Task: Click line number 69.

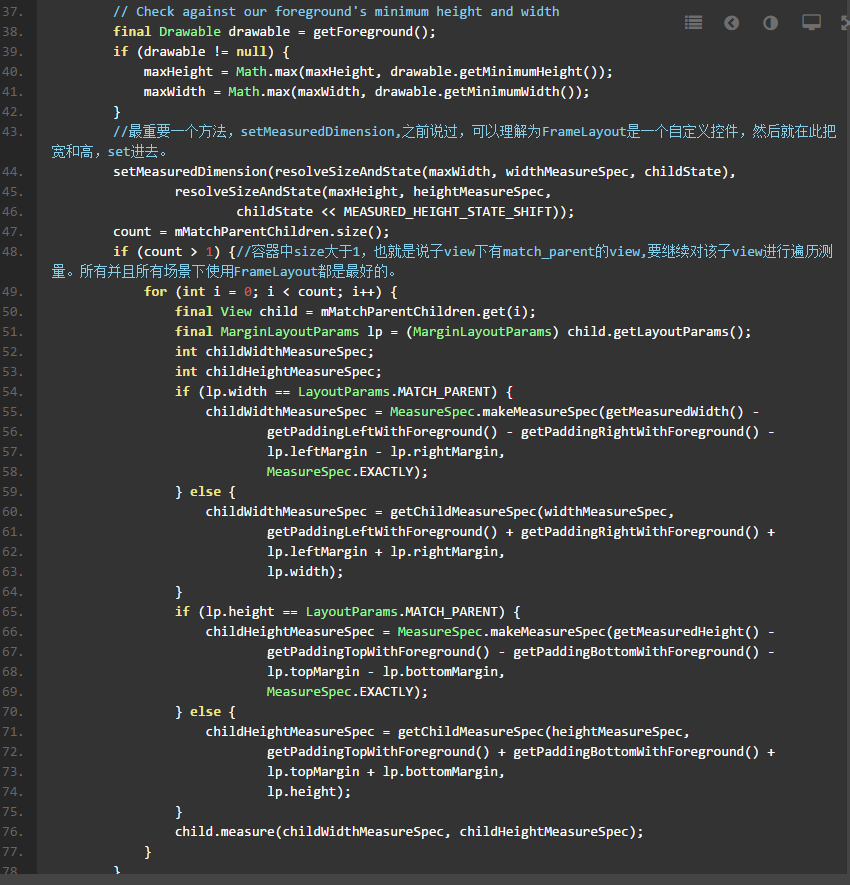Action: click(12, 692)
